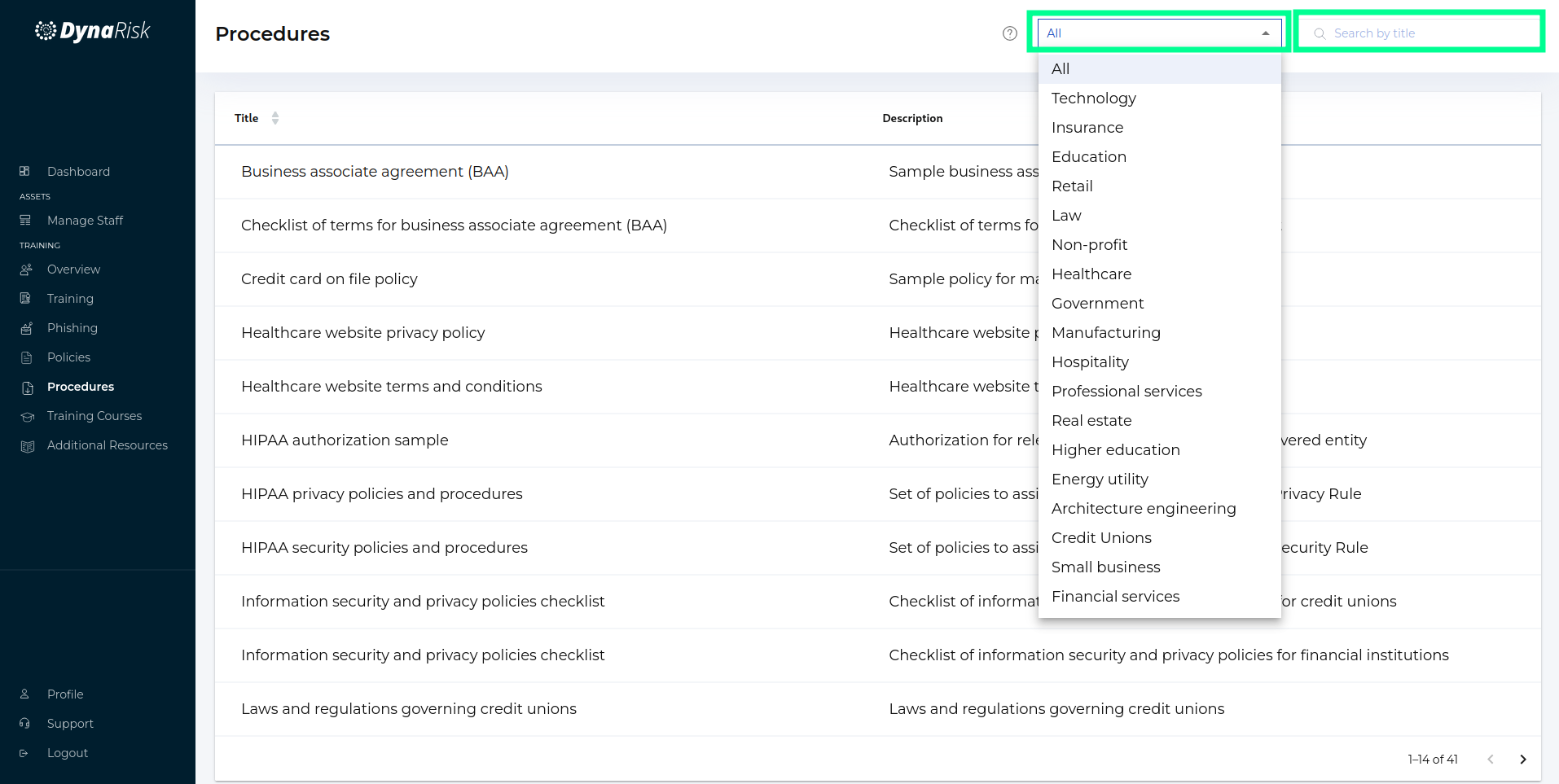Choose Retail from the dropdown list
Screen dimensions: 1559x784
pos(1160,186)
